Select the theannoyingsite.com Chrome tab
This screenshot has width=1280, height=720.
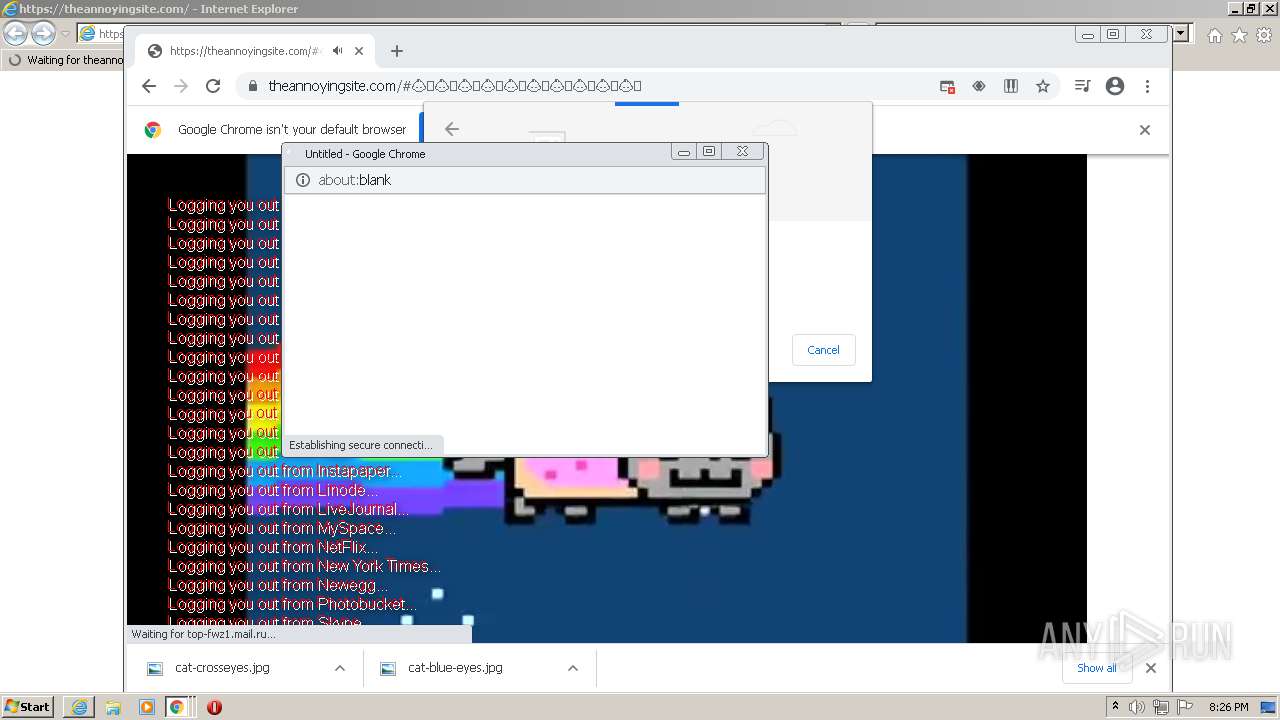point(255,51)
